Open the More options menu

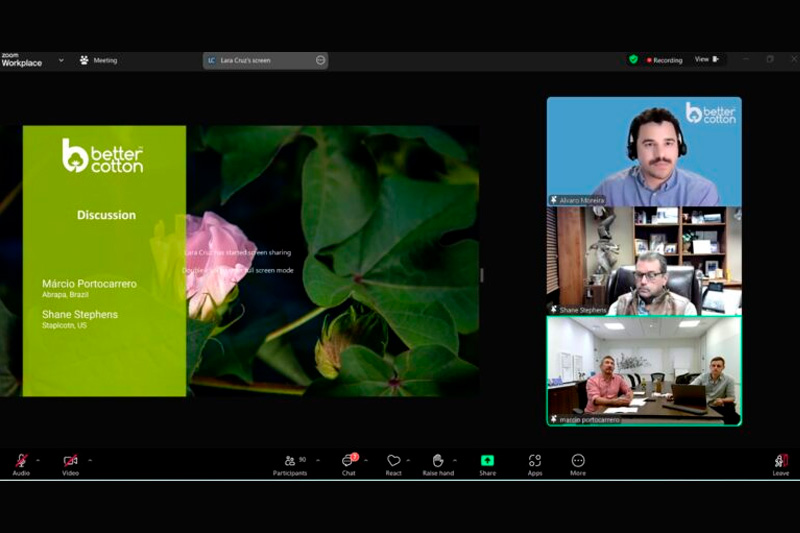click(x=578, y=465)
